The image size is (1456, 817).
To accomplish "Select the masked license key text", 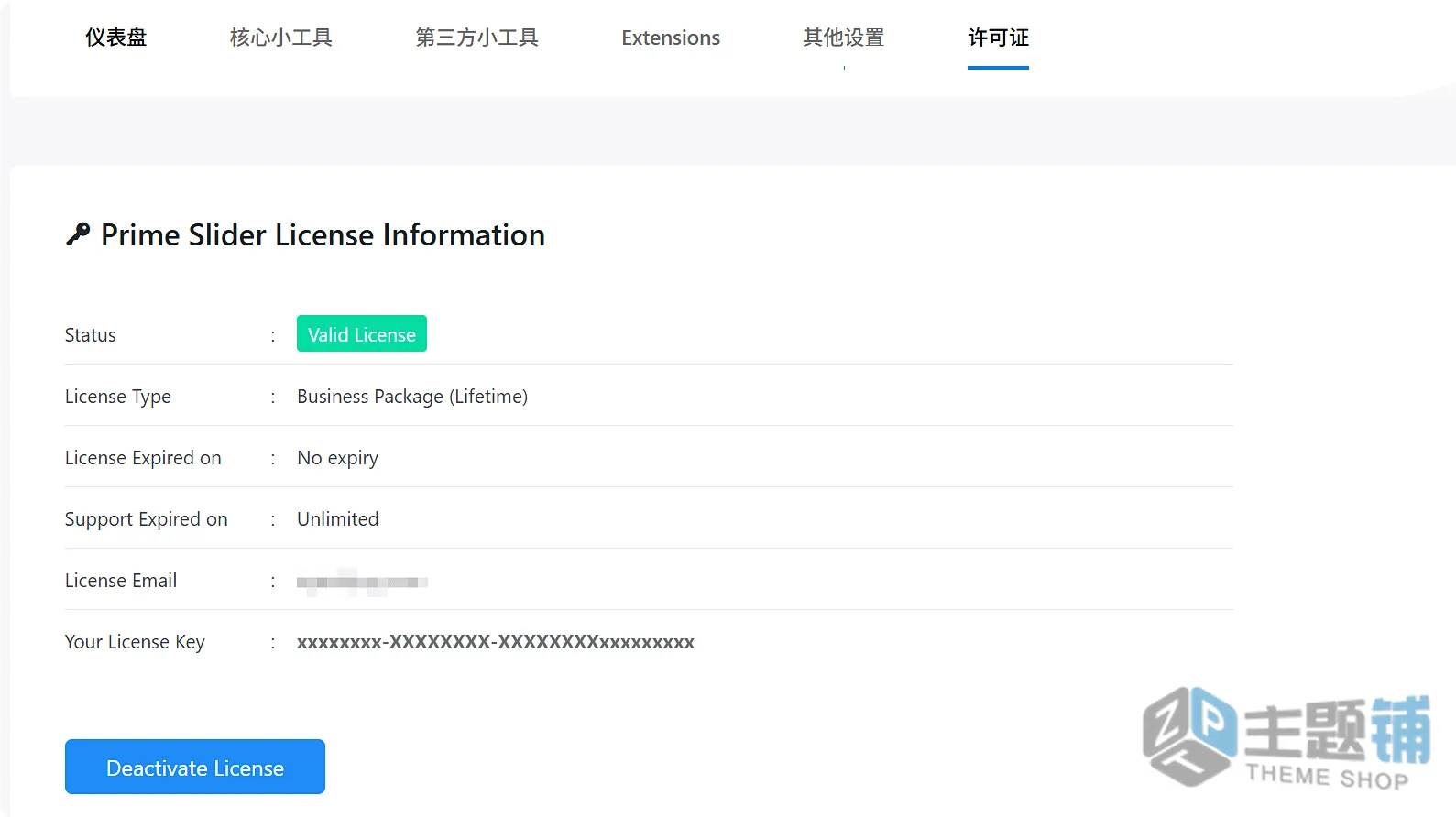I will 496,642.
